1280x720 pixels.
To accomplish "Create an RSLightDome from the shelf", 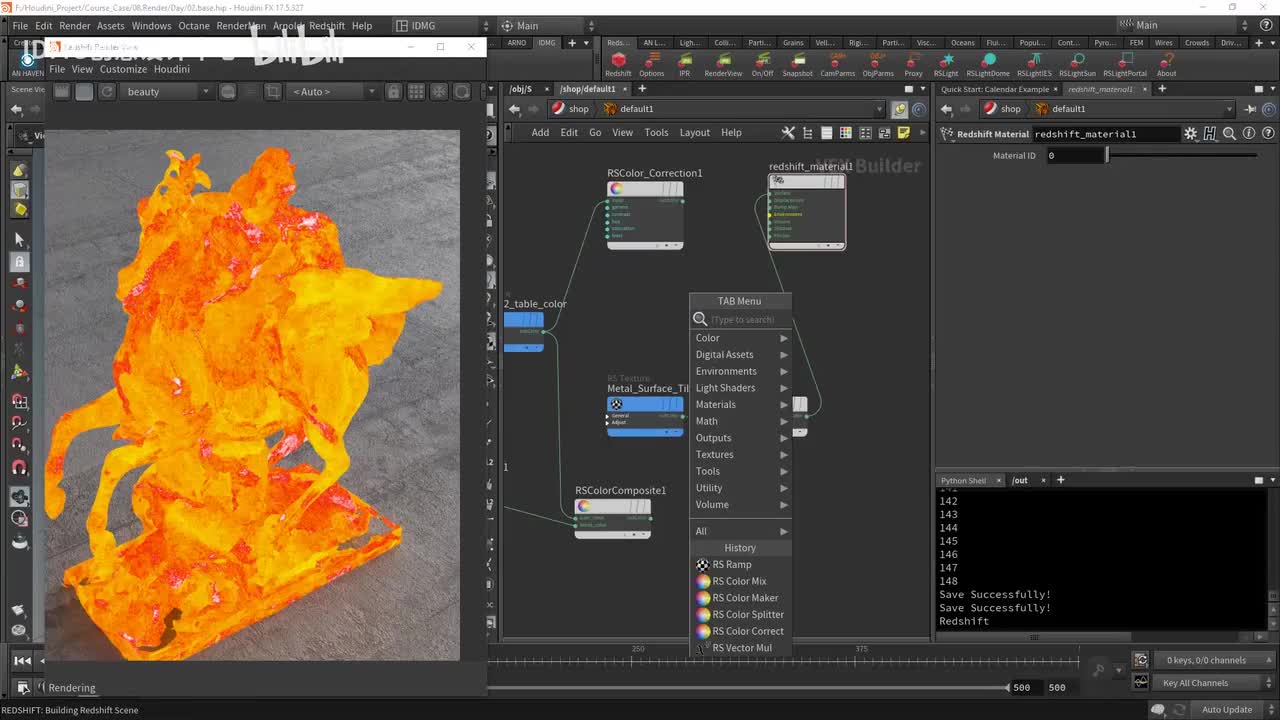I will click(x=988, y=62).
